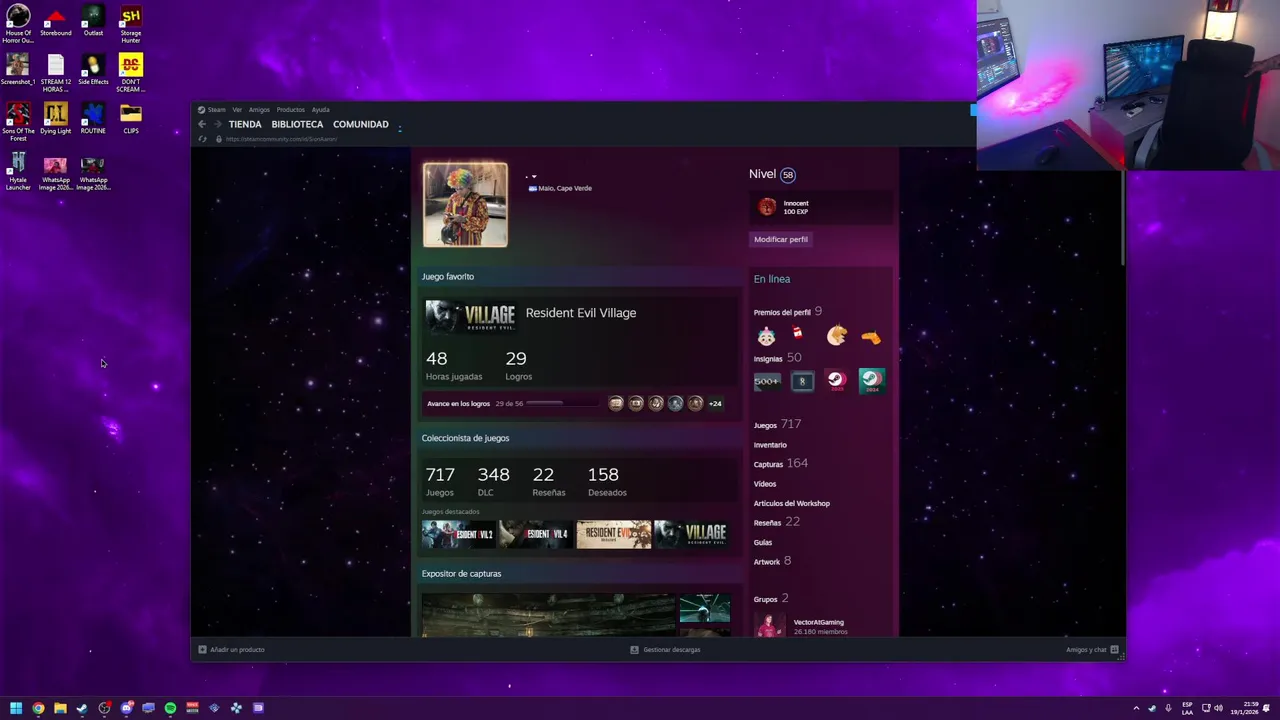1280x720 pixels.
Task: Open large screenshot in Expositor de capturas
Action: click(548, 615)
